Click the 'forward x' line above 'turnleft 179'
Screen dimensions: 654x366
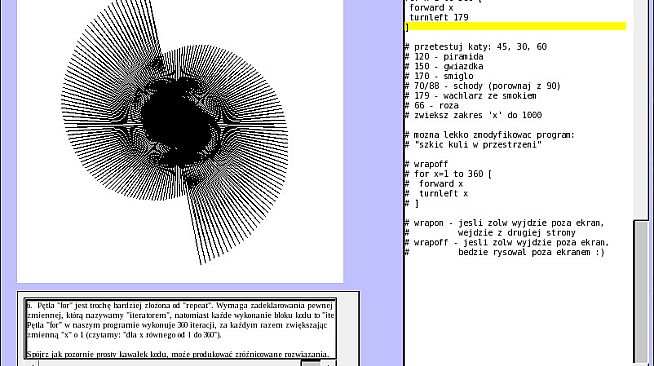[431, 8]
